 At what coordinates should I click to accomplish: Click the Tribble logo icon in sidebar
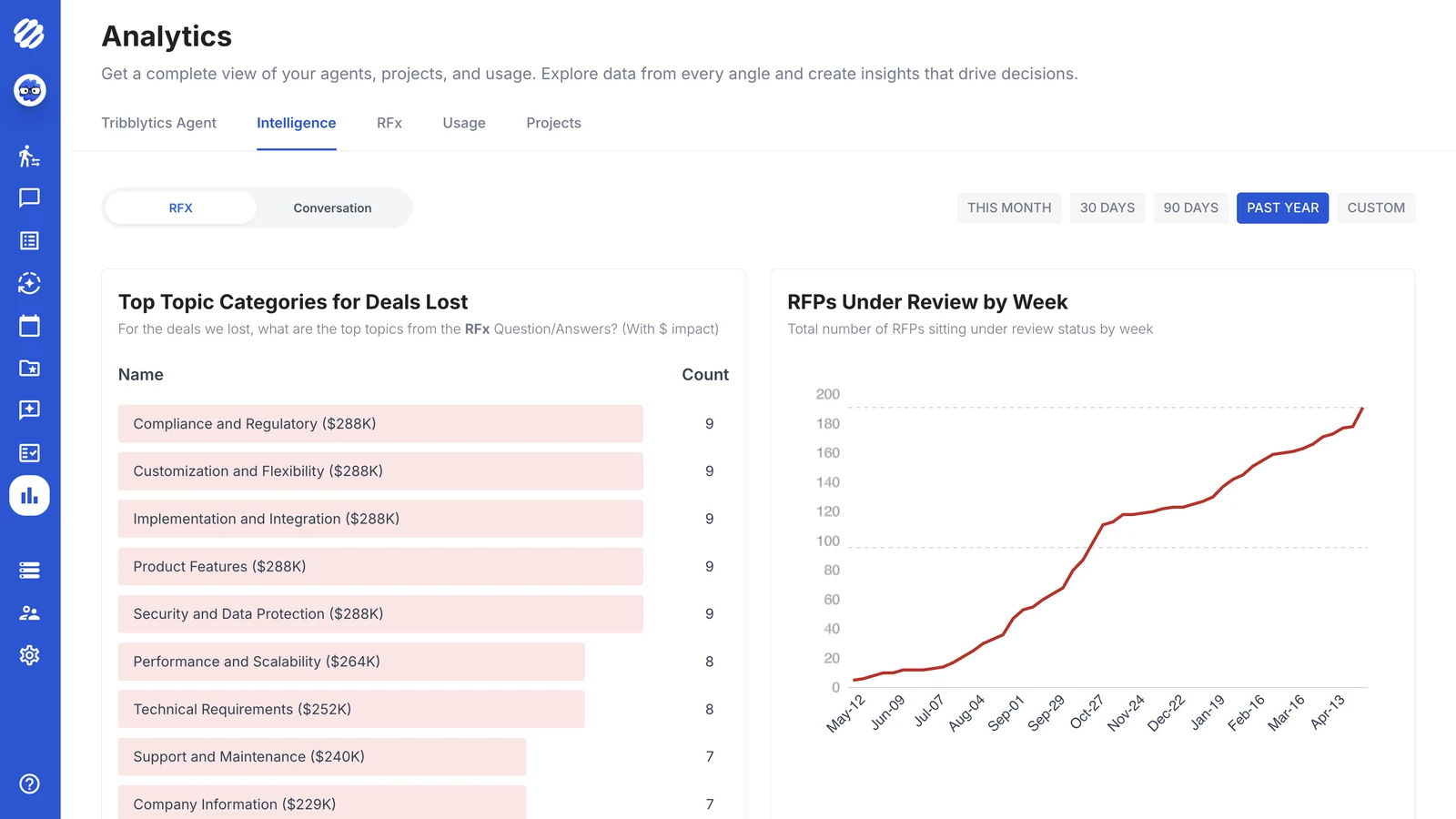coord(29,34)
